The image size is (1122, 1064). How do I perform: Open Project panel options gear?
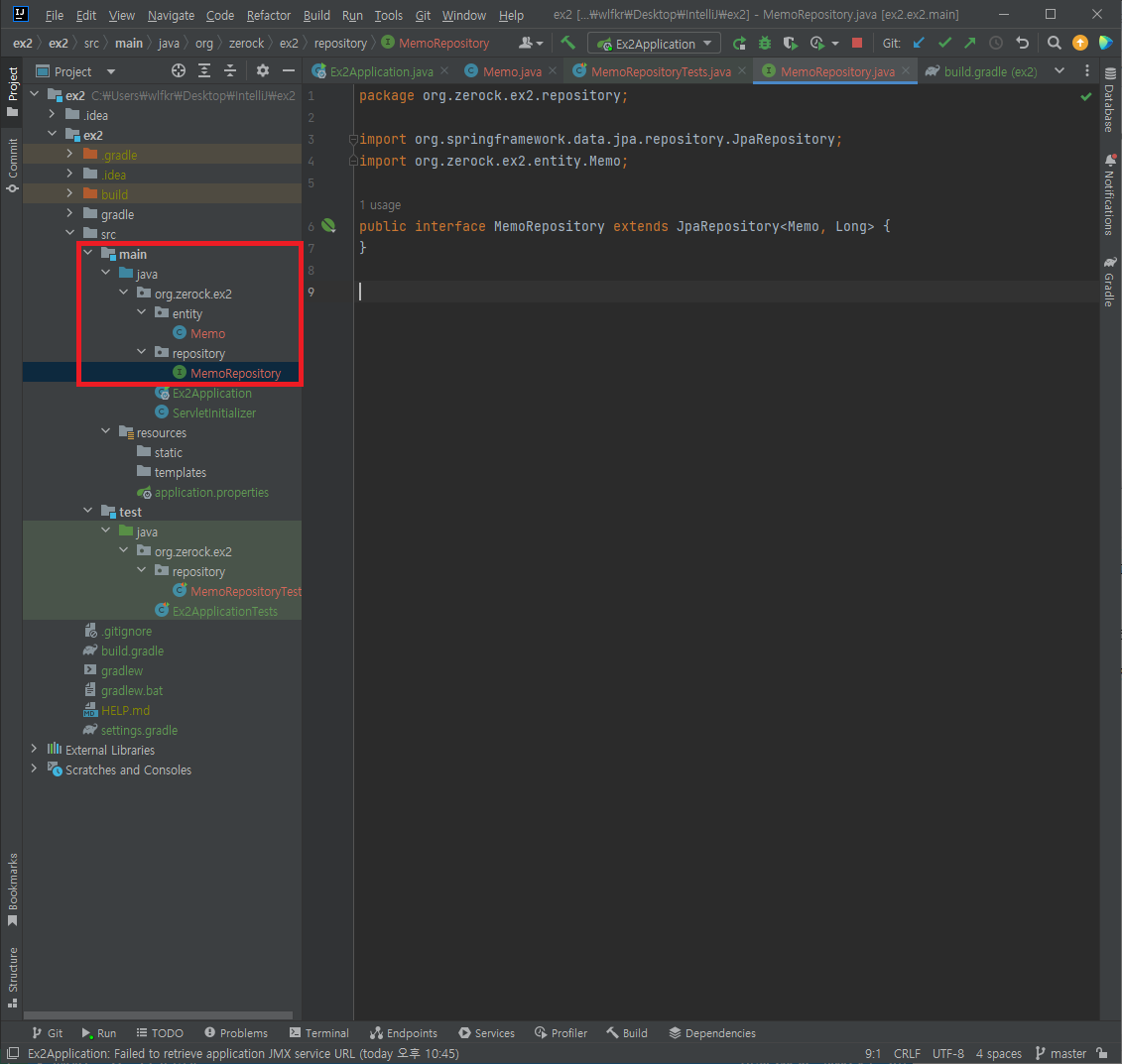coord(263,70)
